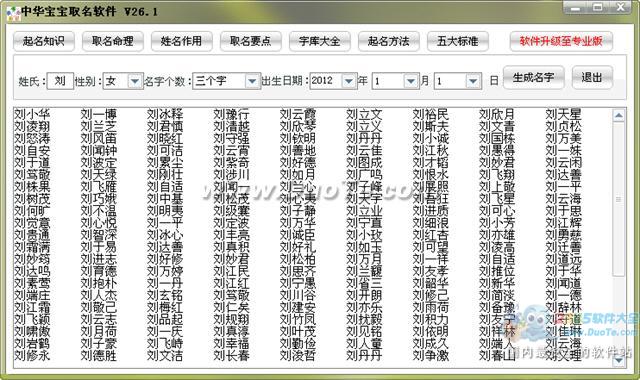The width and height of the screenshot is (640, 380).
Task: Click the 姓氏 surname input field
Action: tap(60, 81)
